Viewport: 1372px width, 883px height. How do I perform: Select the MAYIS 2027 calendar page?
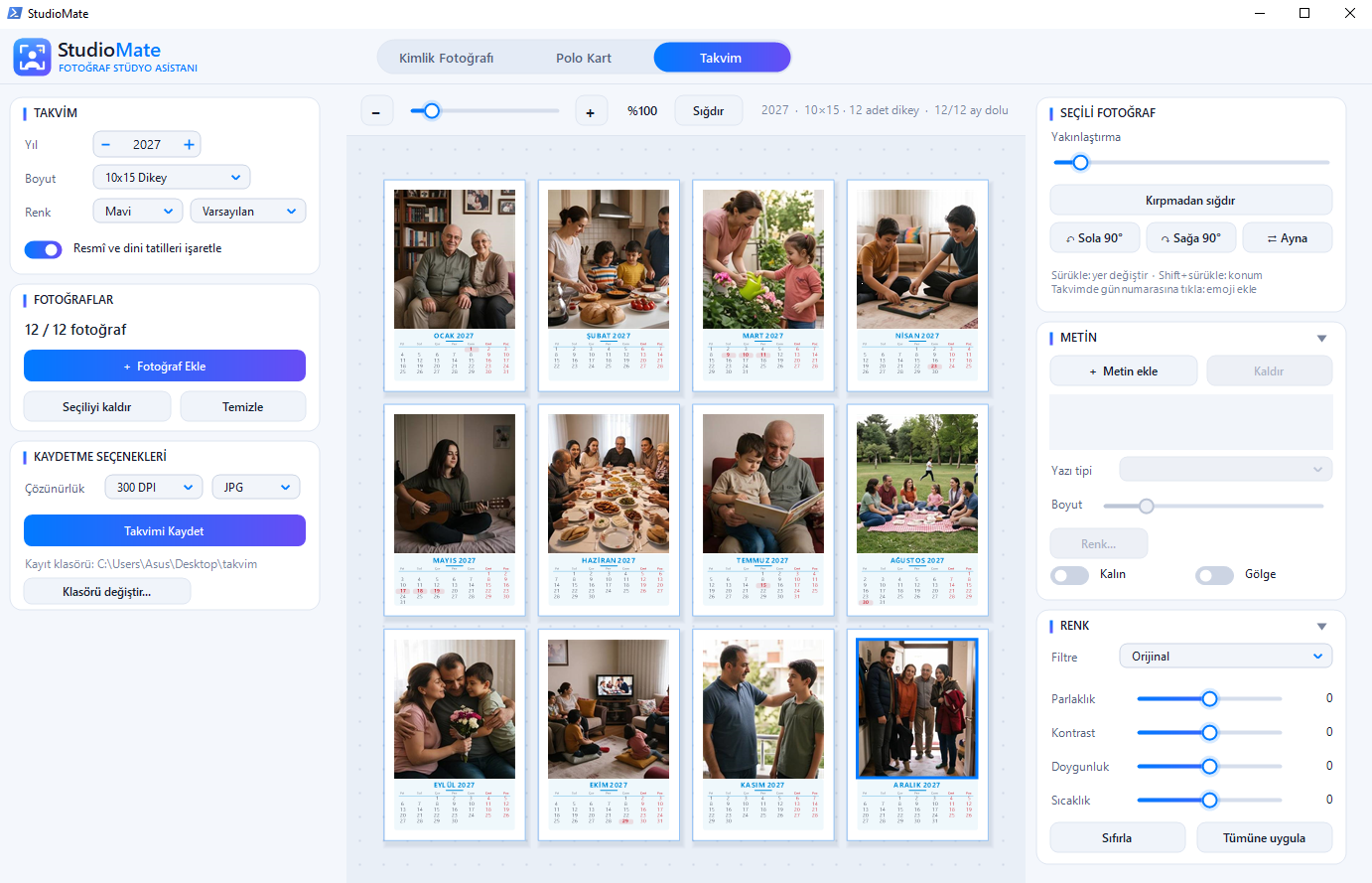455,511
